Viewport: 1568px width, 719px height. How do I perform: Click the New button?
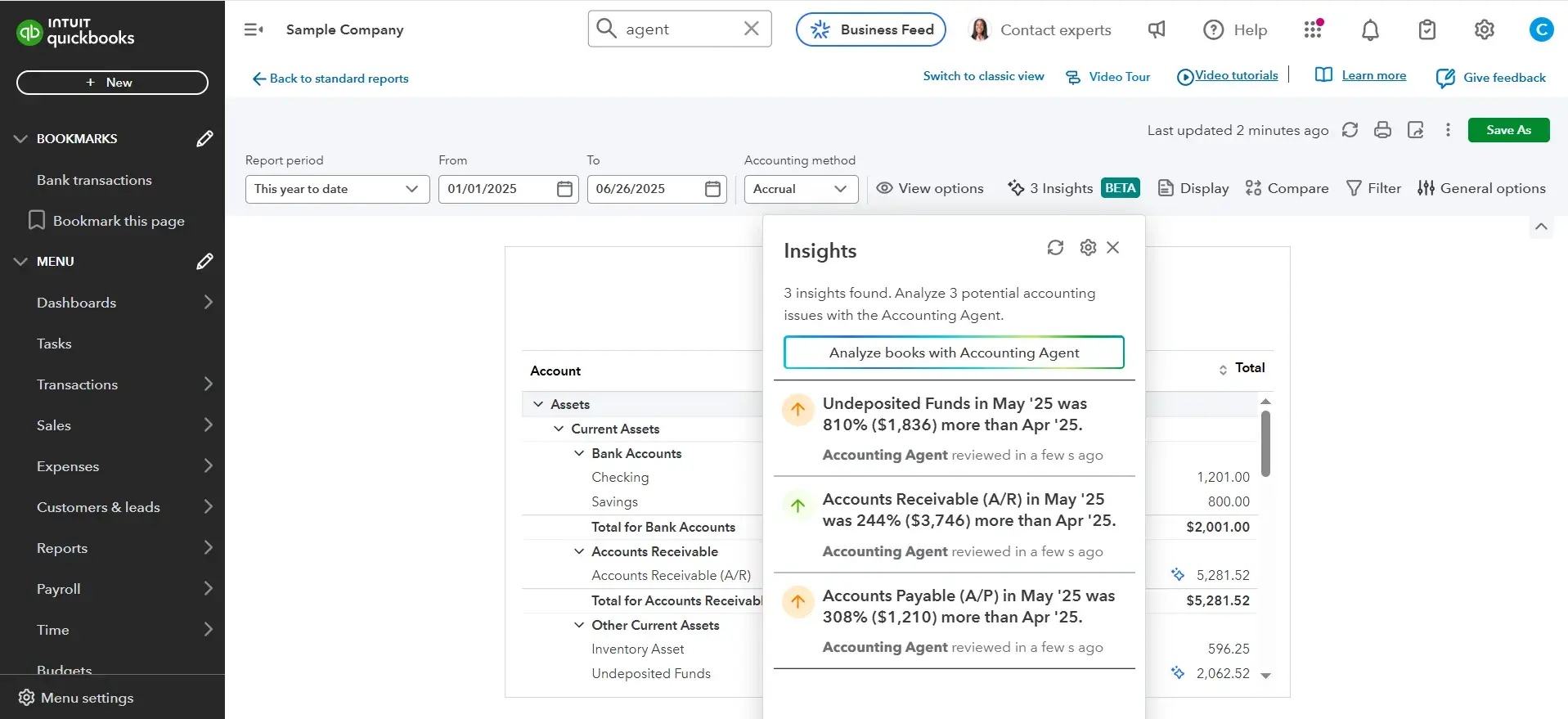(112, 83)
